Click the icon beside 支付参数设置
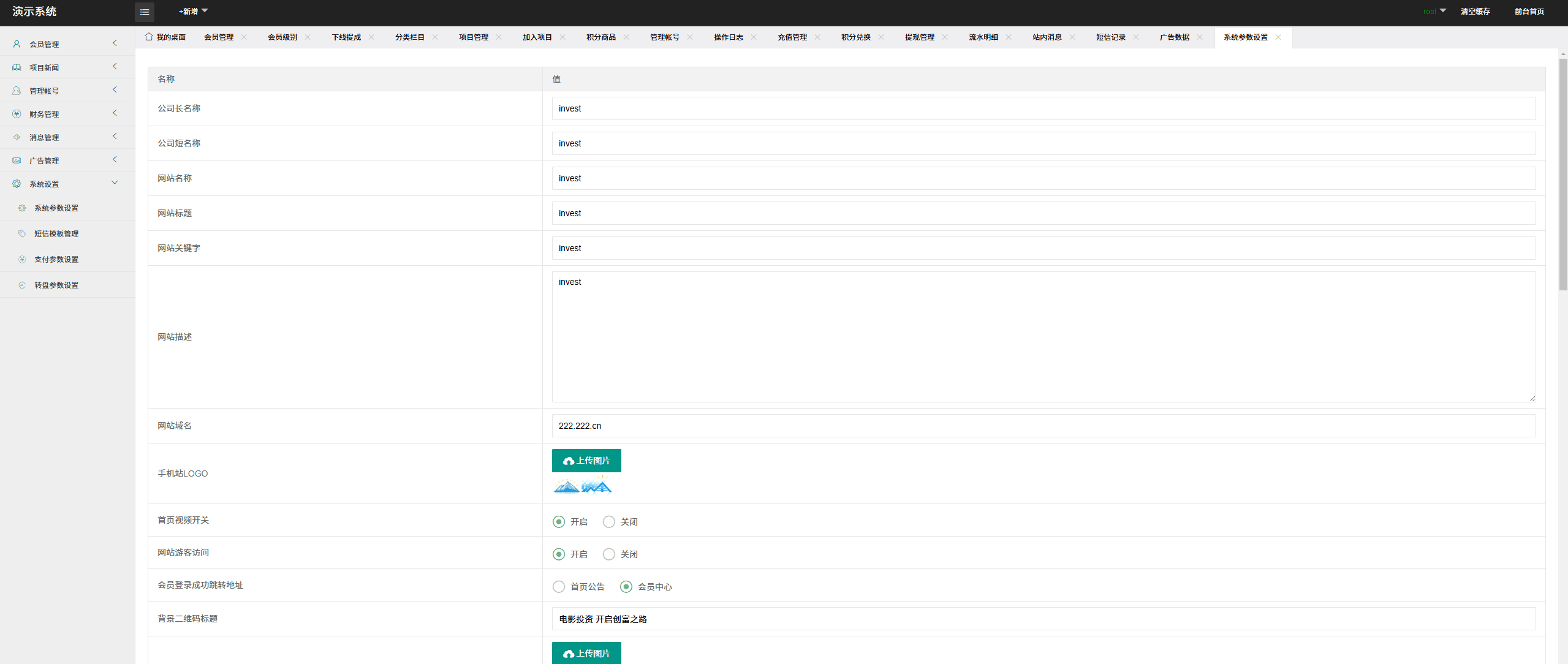 pyautogui.click(x=22, y=260)
